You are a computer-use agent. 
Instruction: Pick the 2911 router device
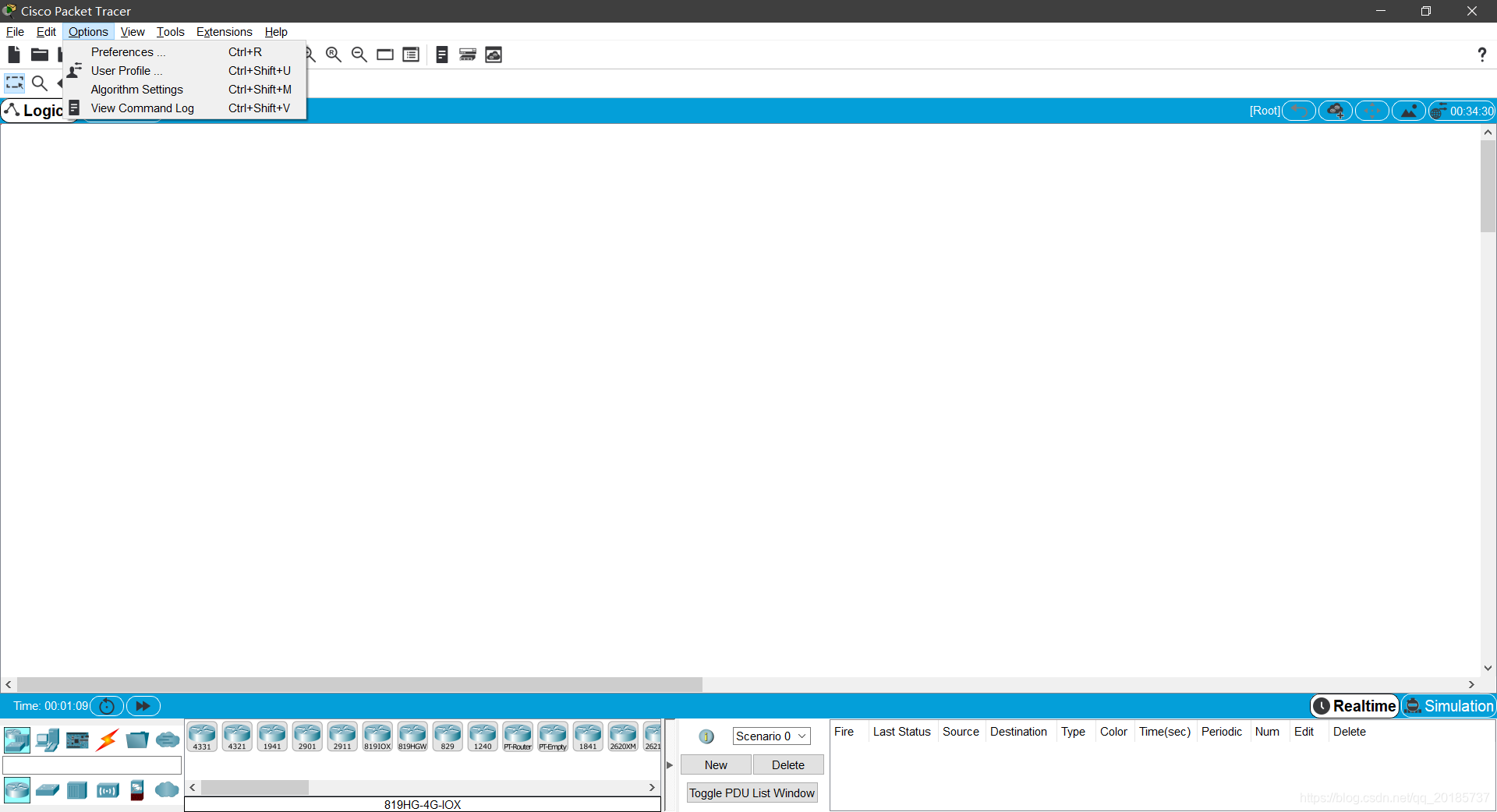pos(342,736)
